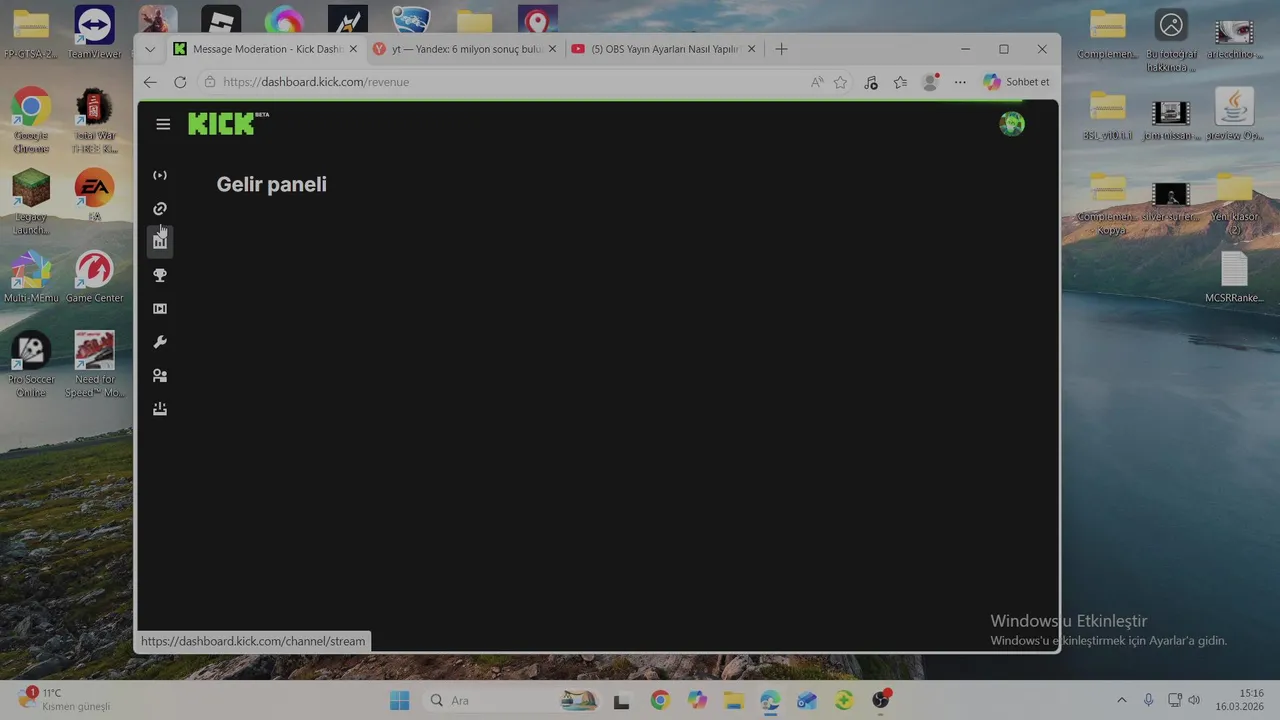Close the Yandex search tab
The image size is (1280, 720).
pyautogui.click(x=552, y=49)
